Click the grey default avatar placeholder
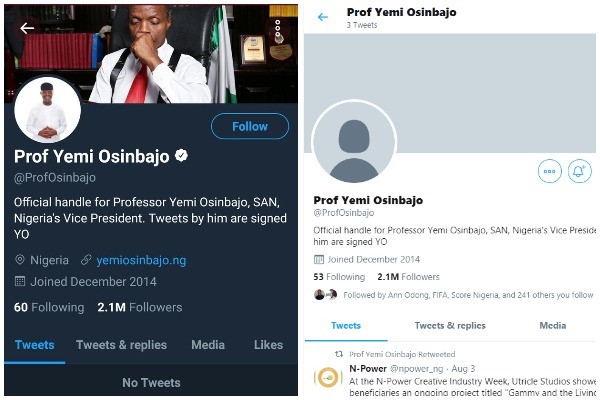Screen dimensions: 600x400 click(x=354, y=142)
